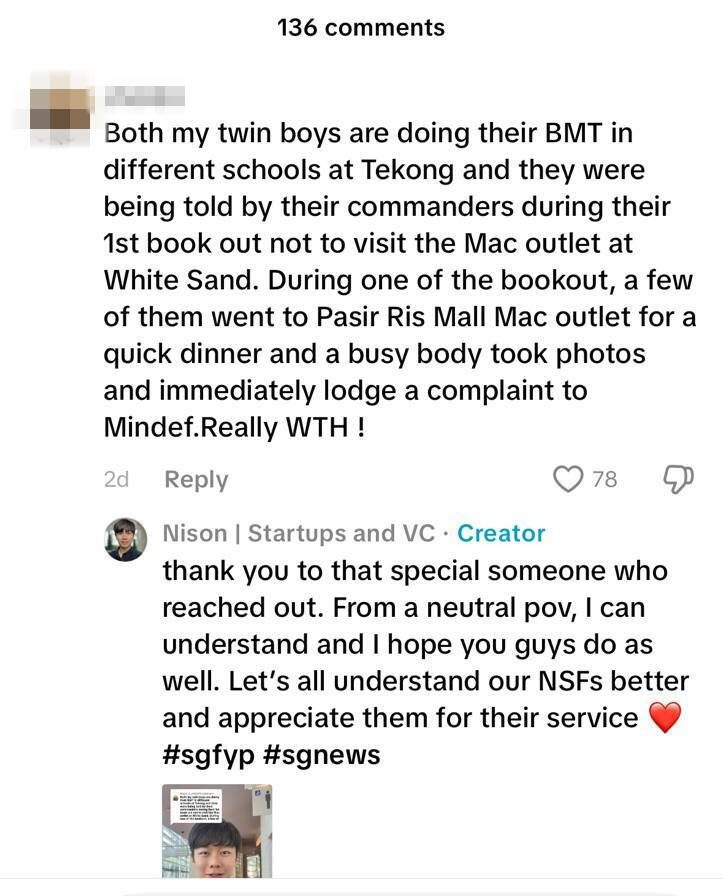Click the 78 likes count
Image resolution: width=723 pixels, height=896 pixels.
tap(604, 479)
